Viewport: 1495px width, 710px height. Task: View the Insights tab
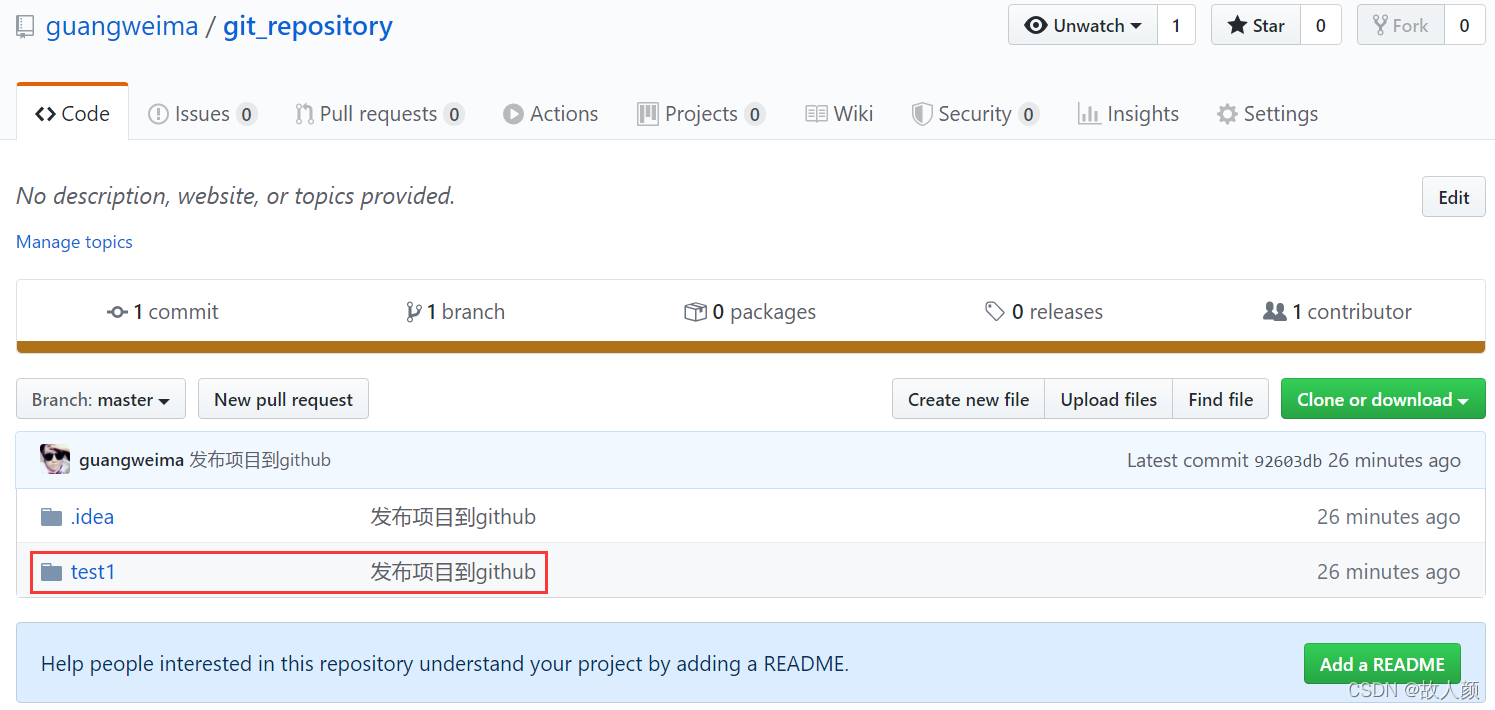[1128, 114]
